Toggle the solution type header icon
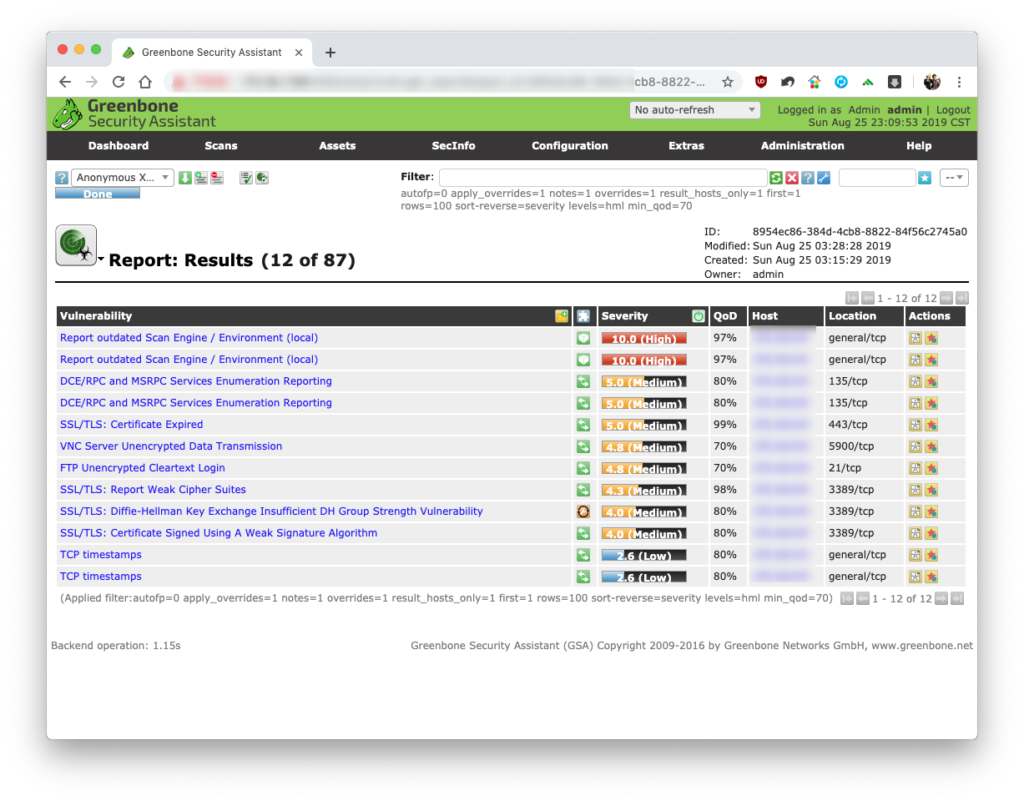1024x801 pixels. tap(583, 316)
